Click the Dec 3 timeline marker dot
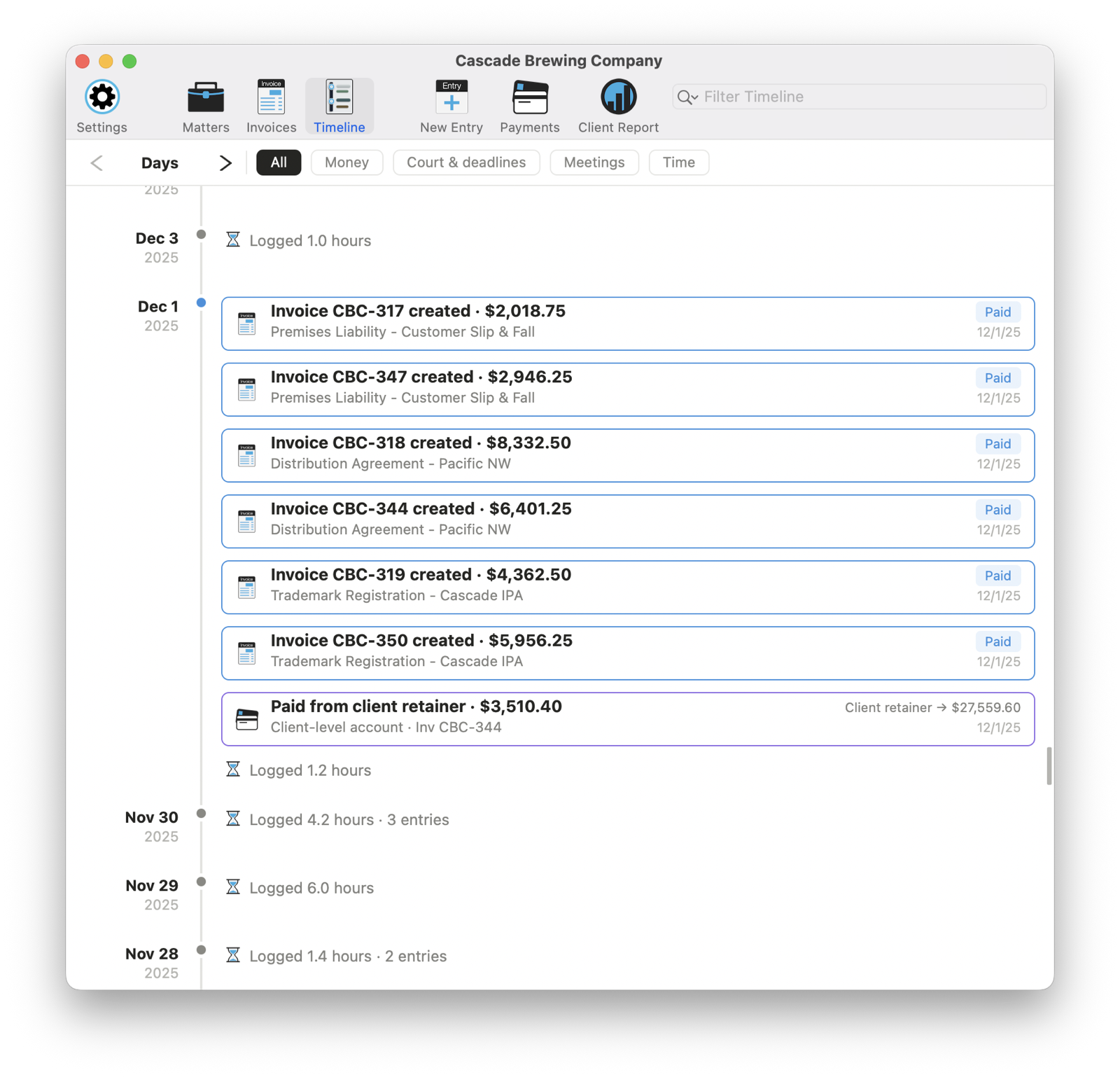This screenshot has width=1120, height=1077. 202,235
